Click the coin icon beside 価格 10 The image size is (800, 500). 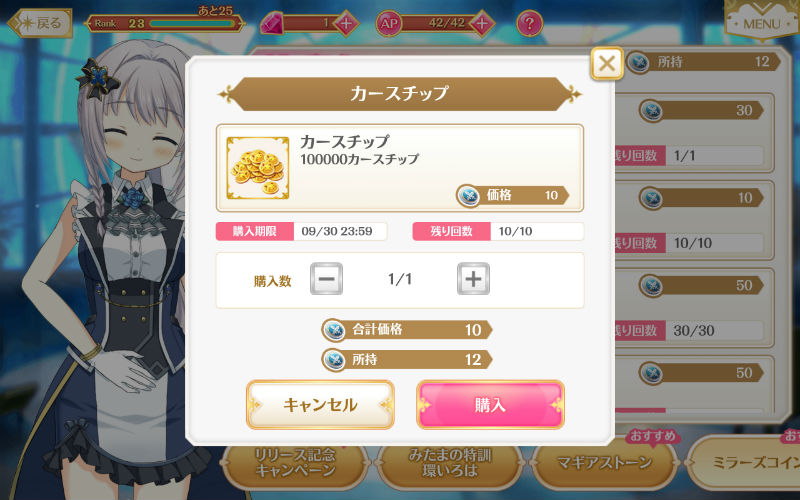pyautogui.click(x=468, y=195)
